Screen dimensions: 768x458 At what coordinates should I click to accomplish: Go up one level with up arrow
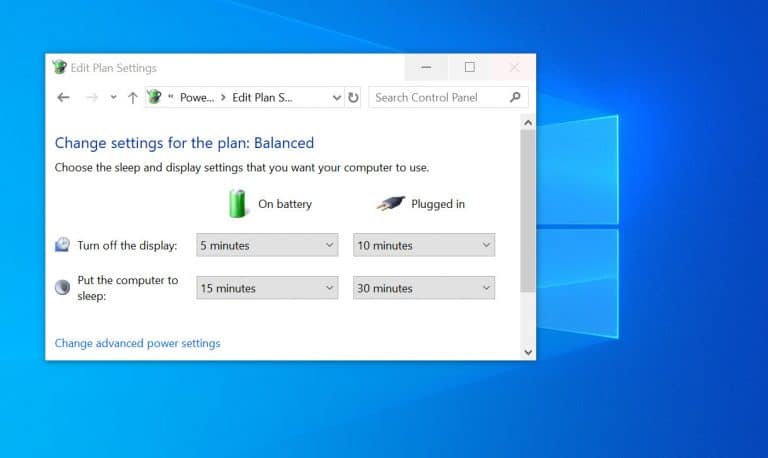(133, 97)
